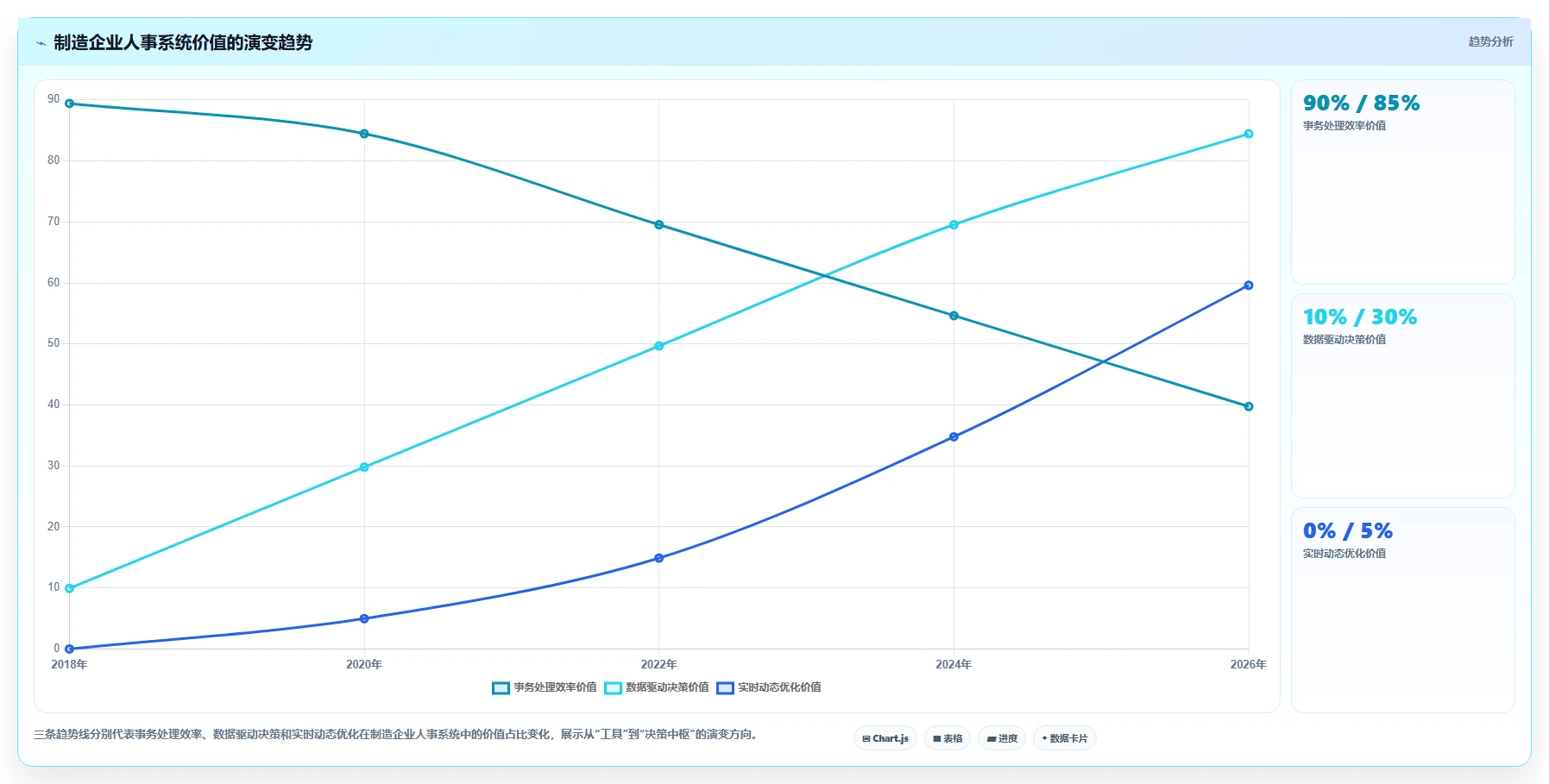Click the 50 y-axis tick label

pyautogui.click(x=54, y=343)
